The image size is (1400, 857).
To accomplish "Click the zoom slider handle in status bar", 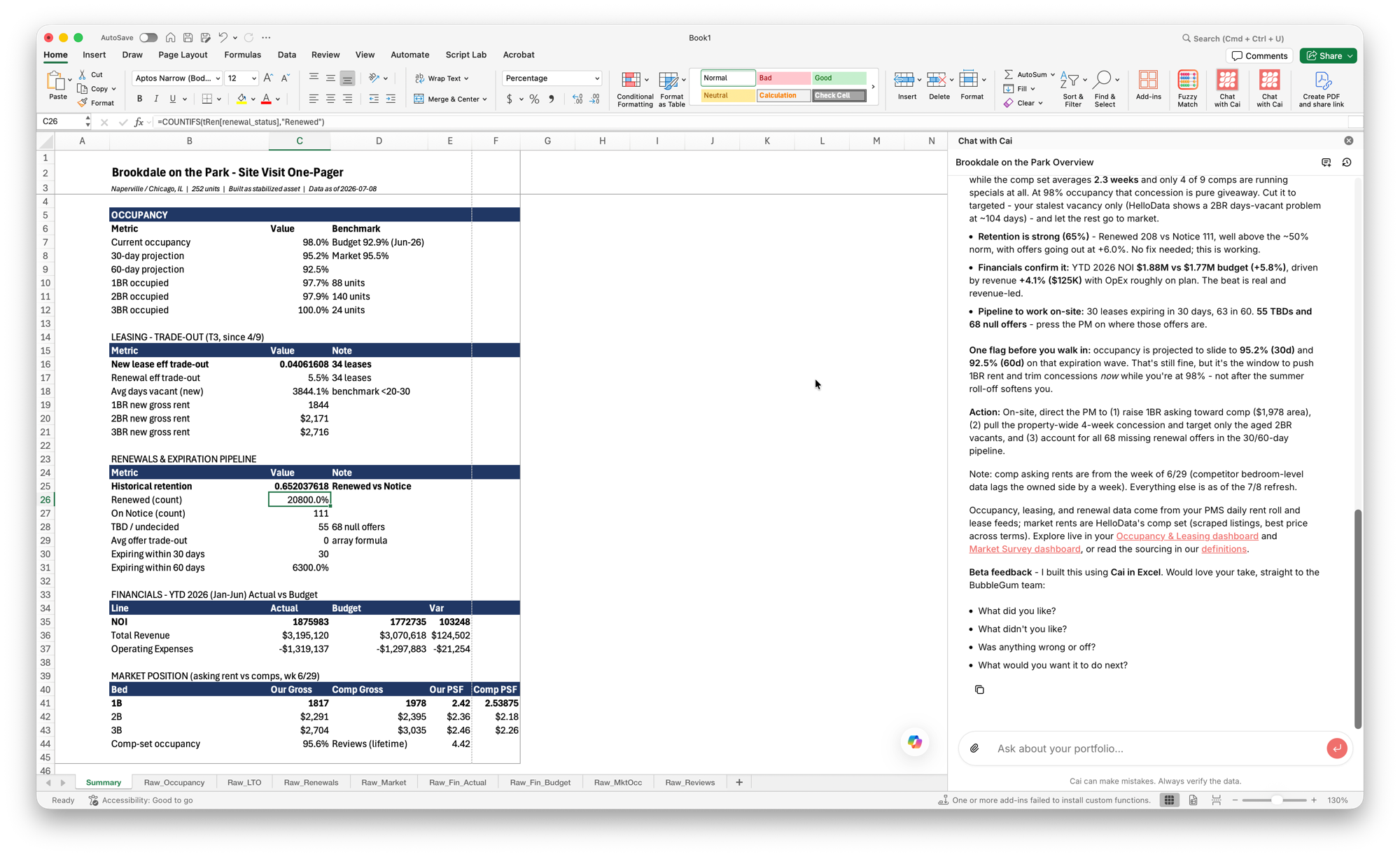I will pyautogui.click(x=1277, y=800).
